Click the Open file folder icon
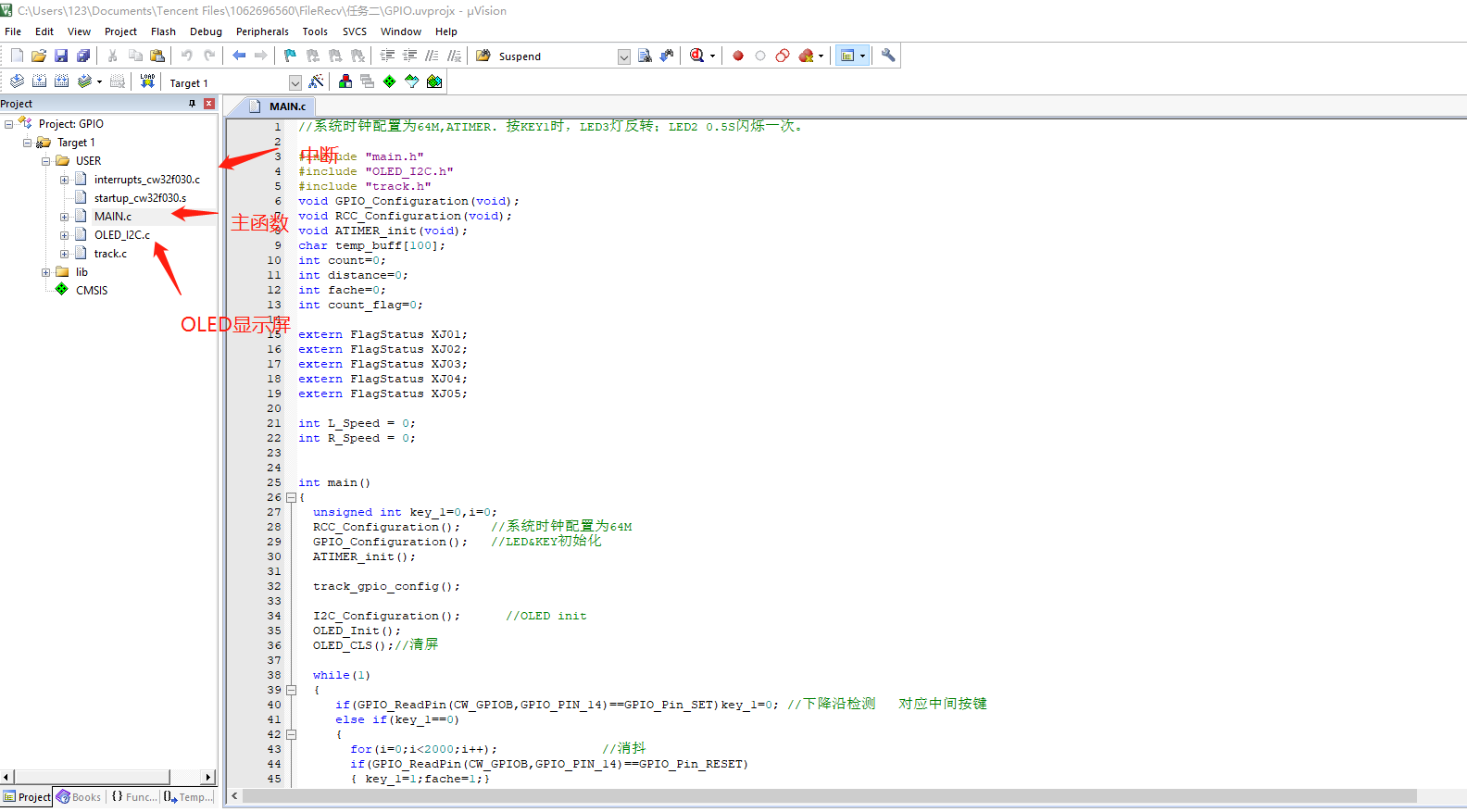This screenshot has width=1467, height=812. 39,56
